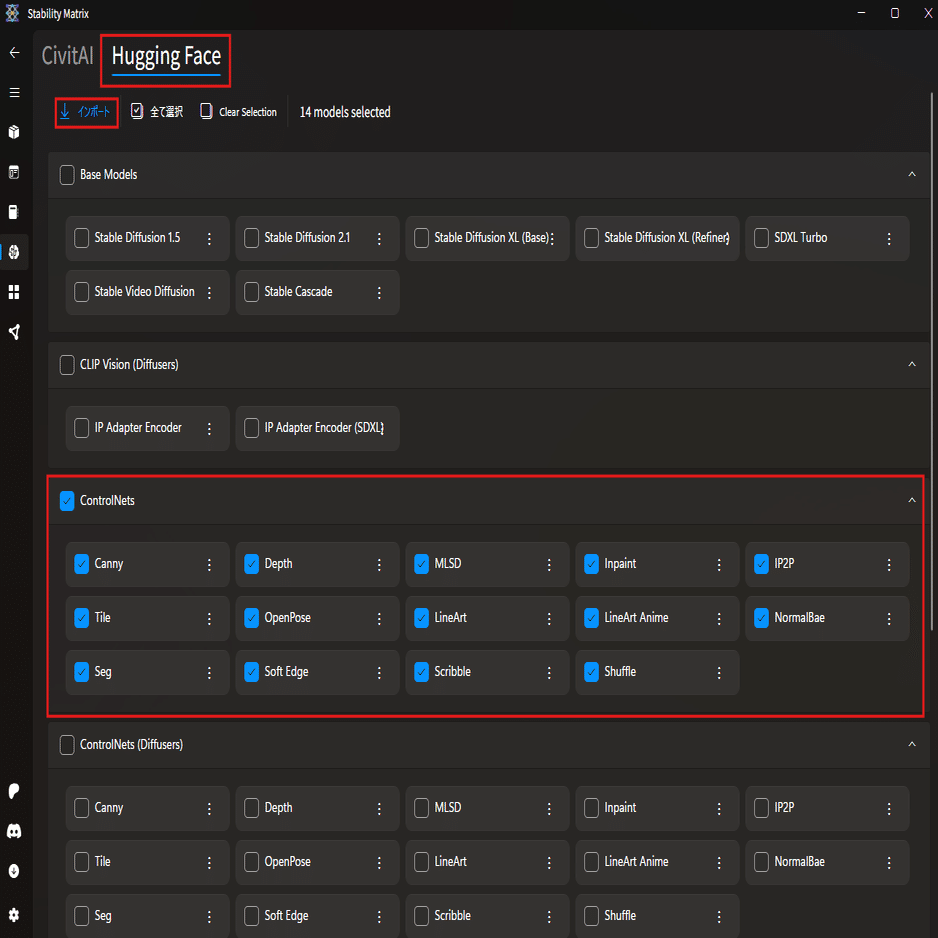The image size is (938, 938).
Task: Check the IP Adapter Encoder (SDXL) checkbox
Action: pyautogui.click(x=251, y=428)
